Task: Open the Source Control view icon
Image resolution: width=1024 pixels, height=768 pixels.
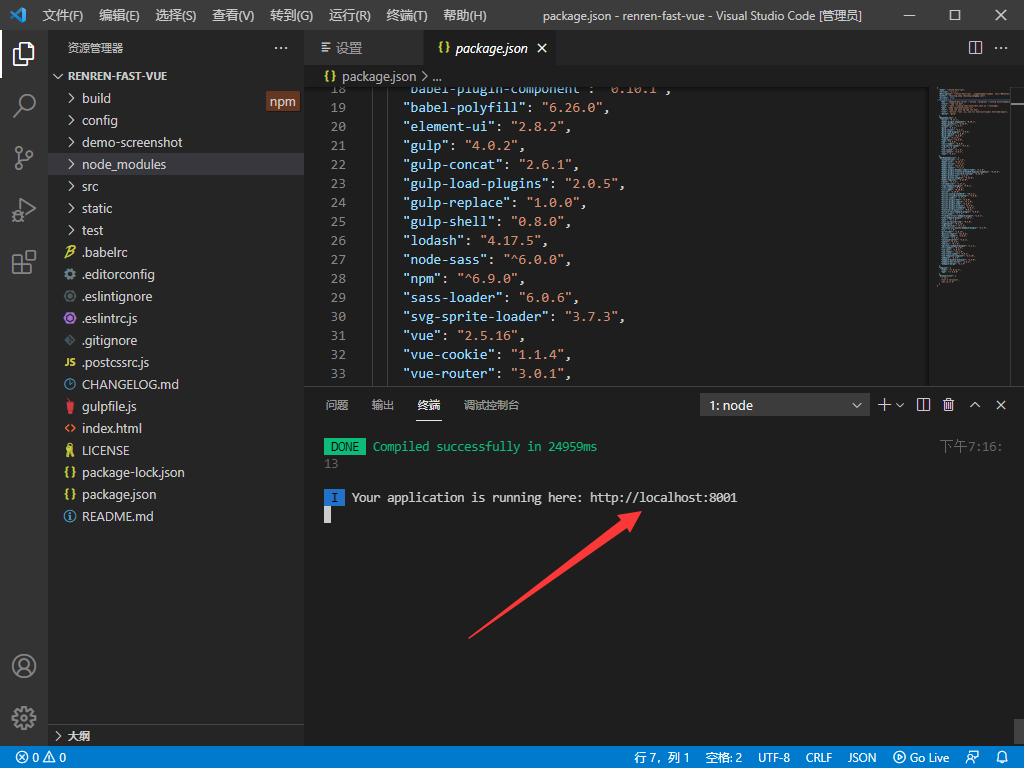Action: coord(24,158)
